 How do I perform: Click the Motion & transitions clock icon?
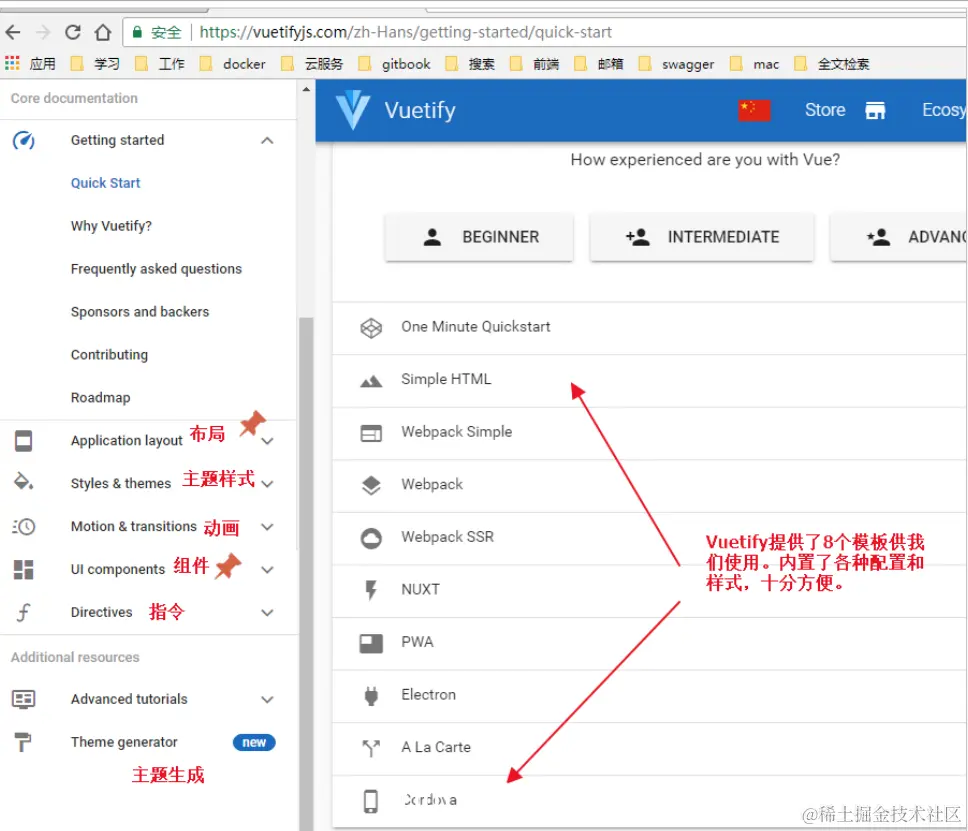tap(23, 527)
